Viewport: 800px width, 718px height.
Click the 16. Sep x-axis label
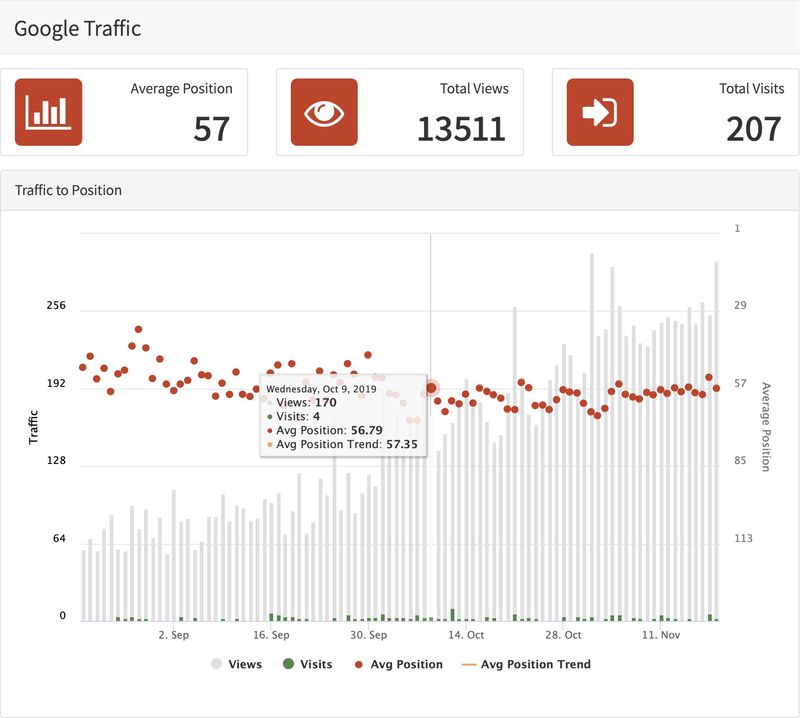click(x=271, y=635)
